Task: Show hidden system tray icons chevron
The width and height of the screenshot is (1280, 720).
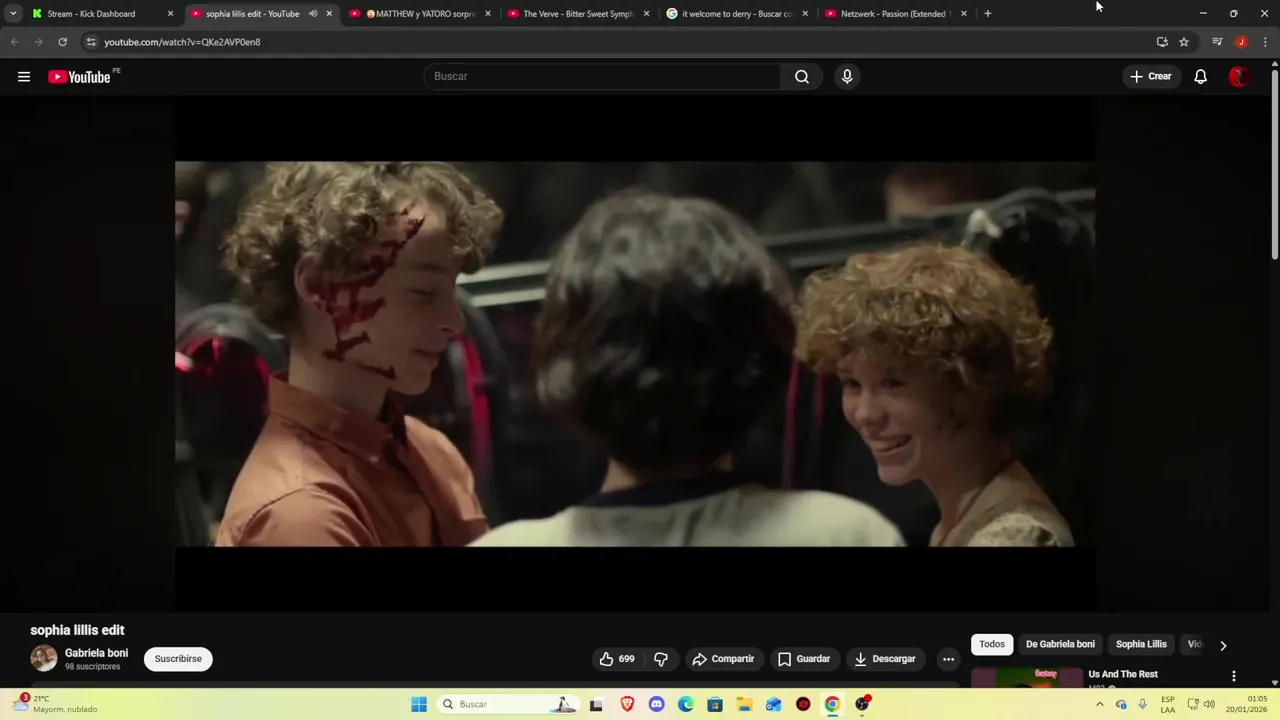Action: 1099,704
